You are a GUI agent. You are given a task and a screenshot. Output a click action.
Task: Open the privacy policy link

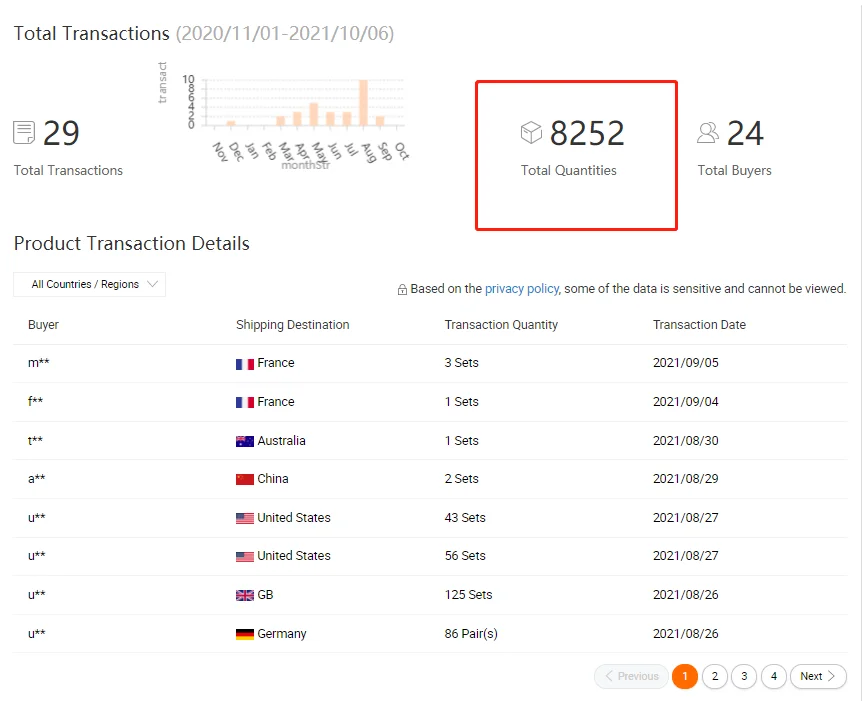click(522, 289)
